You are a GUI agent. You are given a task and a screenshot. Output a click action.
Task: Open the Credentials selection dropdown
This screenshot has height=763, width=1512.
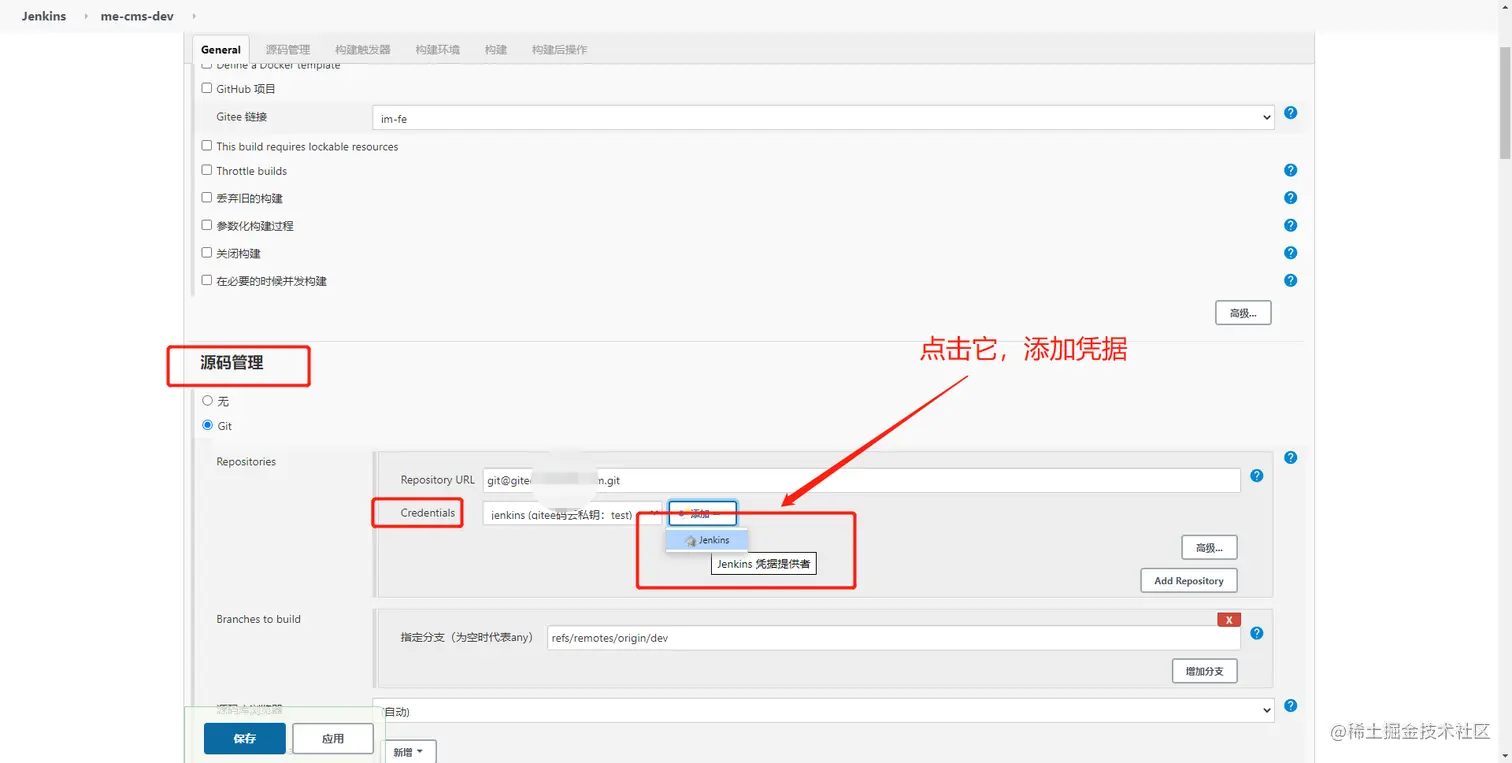pyautogui.click(x=572, y=514)
